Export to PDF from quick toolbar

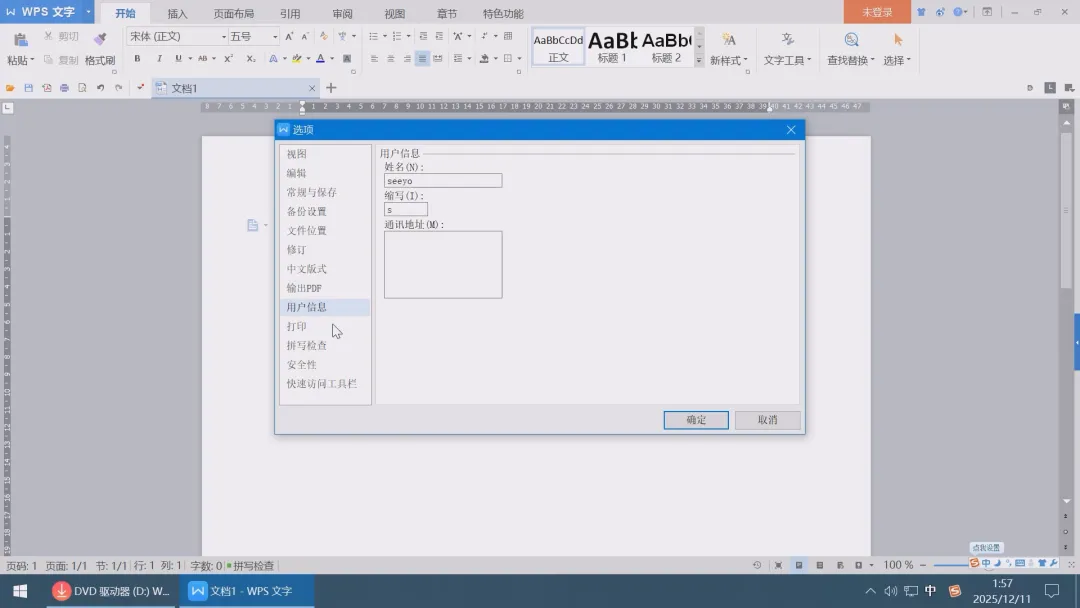(x=46, y=88)
